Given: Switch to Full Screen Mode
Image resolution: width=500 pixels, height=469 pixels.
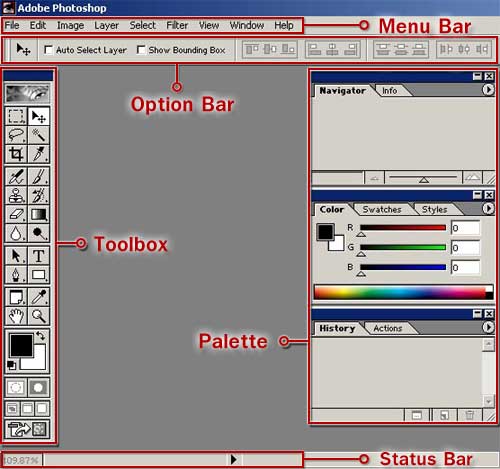Looking at the screenshot, I should 42,409.
